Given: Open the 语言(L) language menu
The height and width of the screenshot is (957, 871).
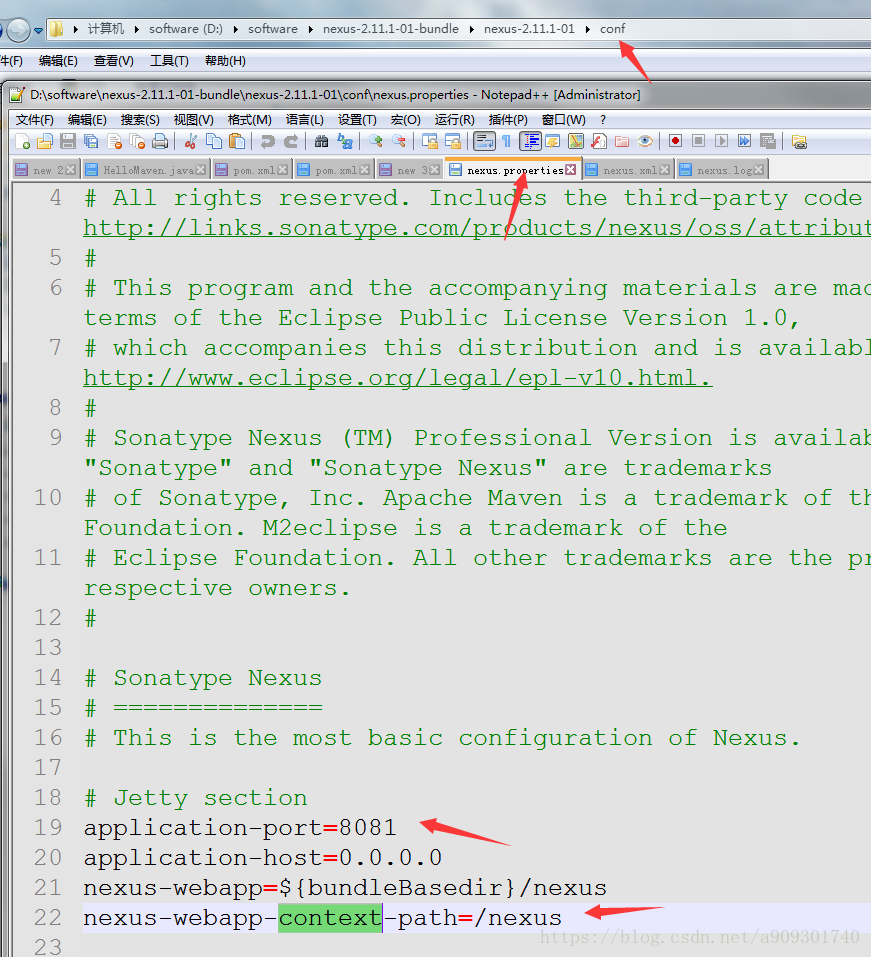Looking at the screenshot, I should [x=305, y=120].
